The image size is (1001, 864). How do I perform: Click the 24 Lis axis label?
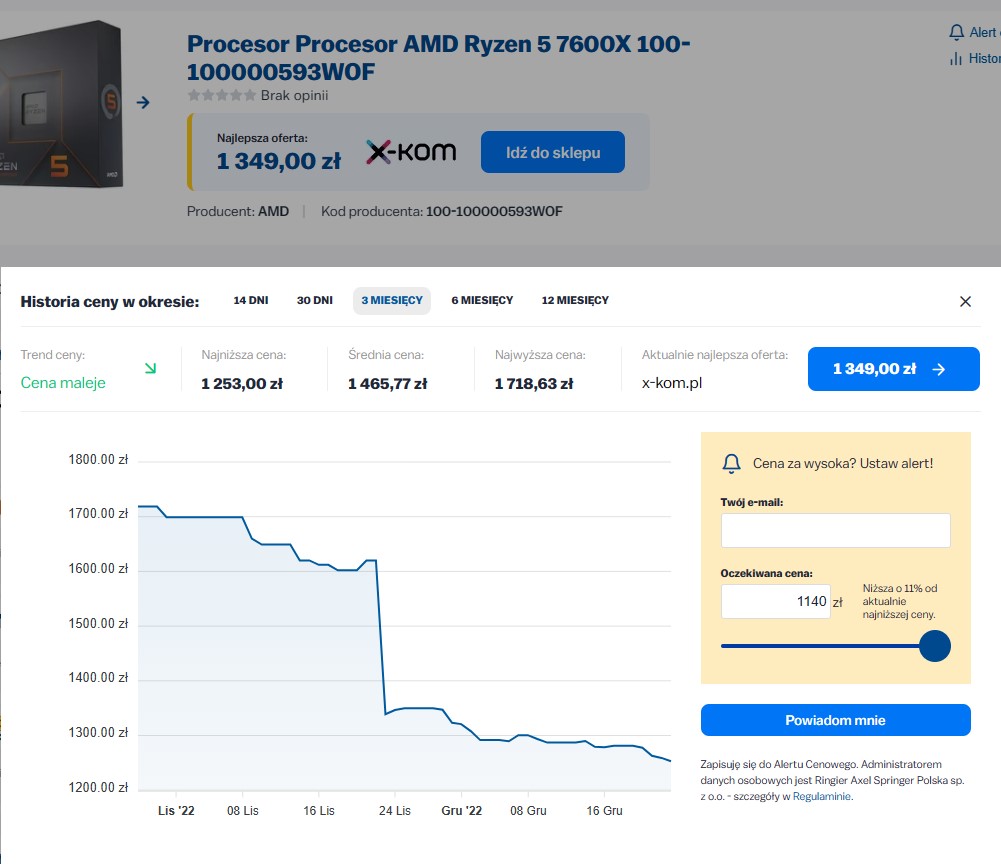pos(395,810)
